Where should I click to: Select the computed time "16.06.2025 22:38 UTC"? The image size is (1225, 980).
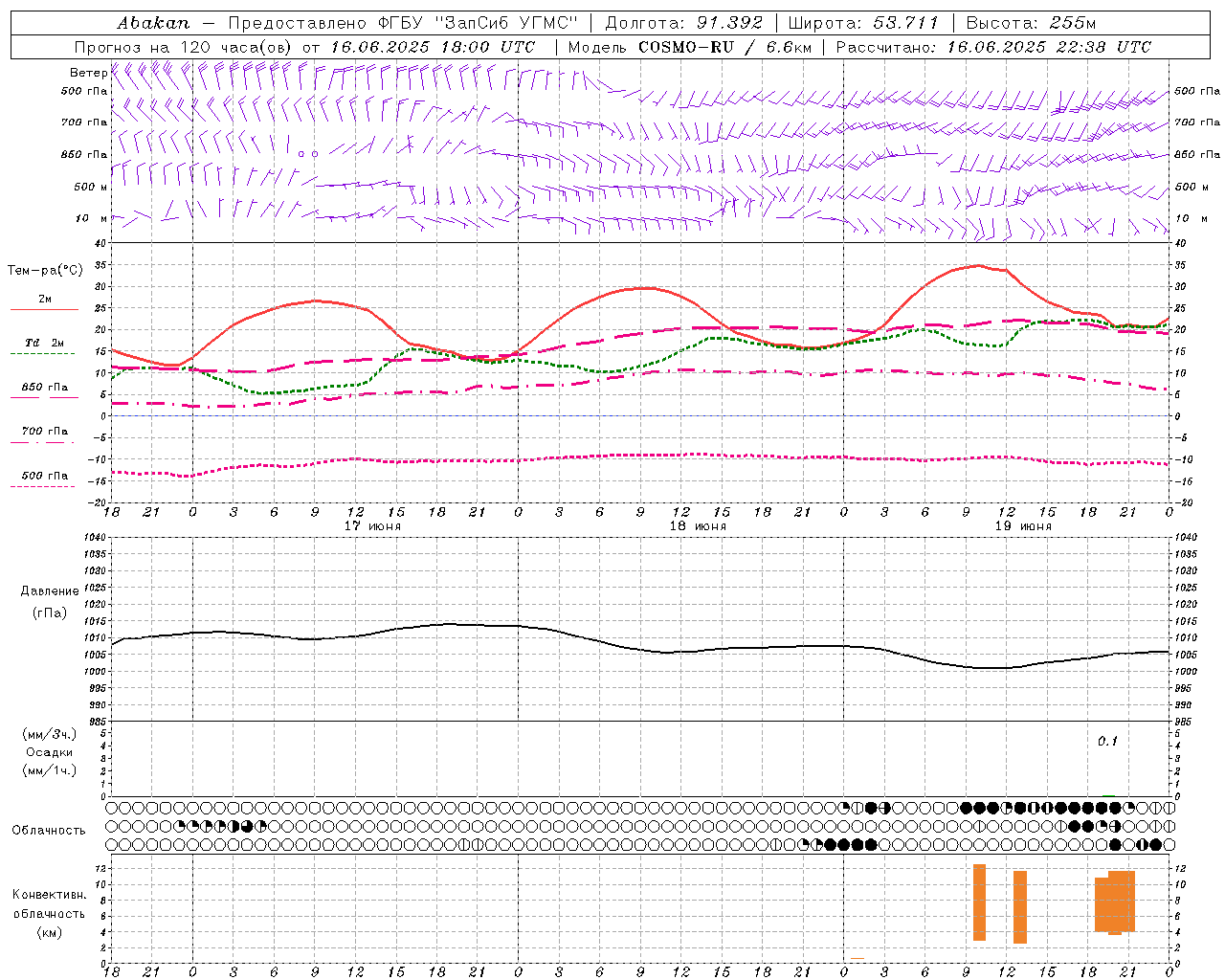click(x=1049, y=47)
